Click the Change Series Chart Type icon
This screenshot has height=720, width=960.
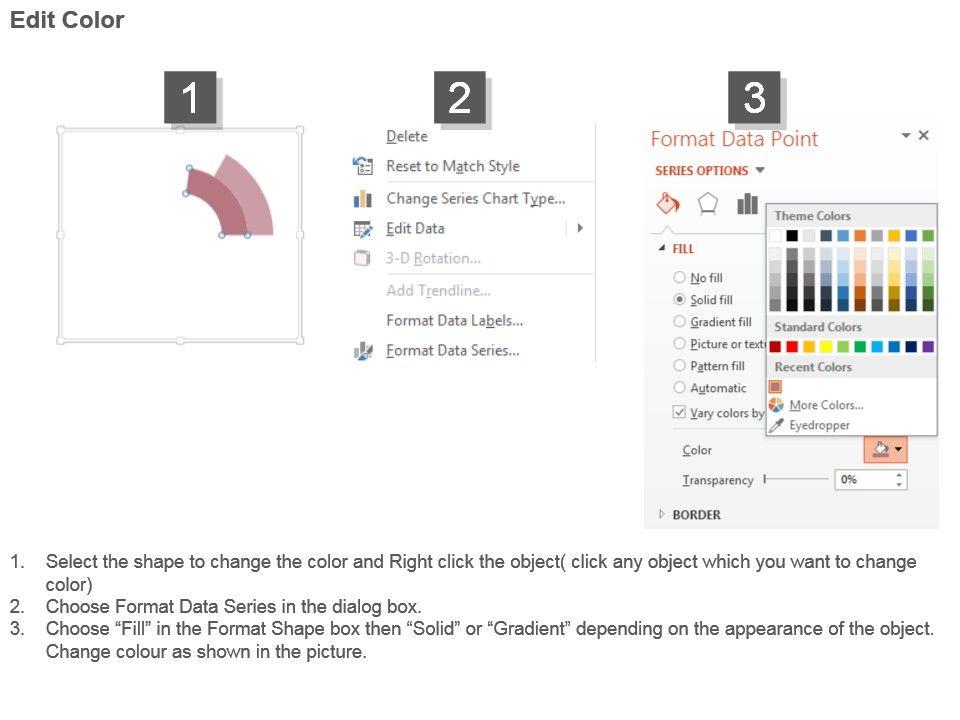pyautogui.click(x=363, y=199)
